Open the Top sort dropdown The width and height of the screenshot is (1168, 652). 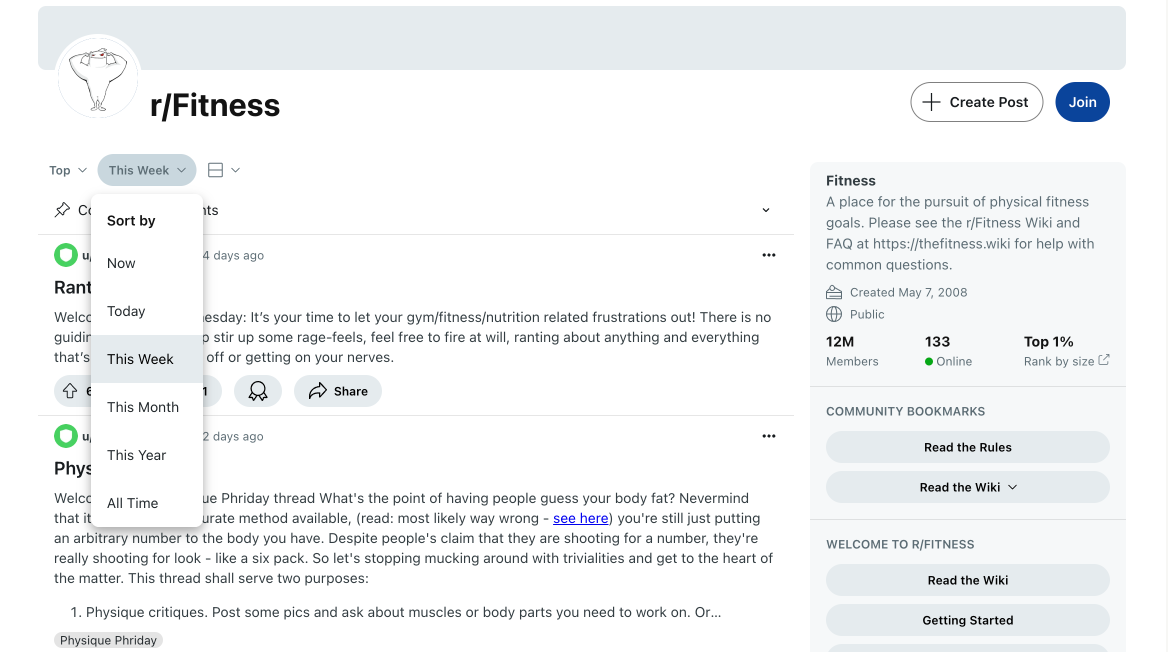tap(68, 170)
